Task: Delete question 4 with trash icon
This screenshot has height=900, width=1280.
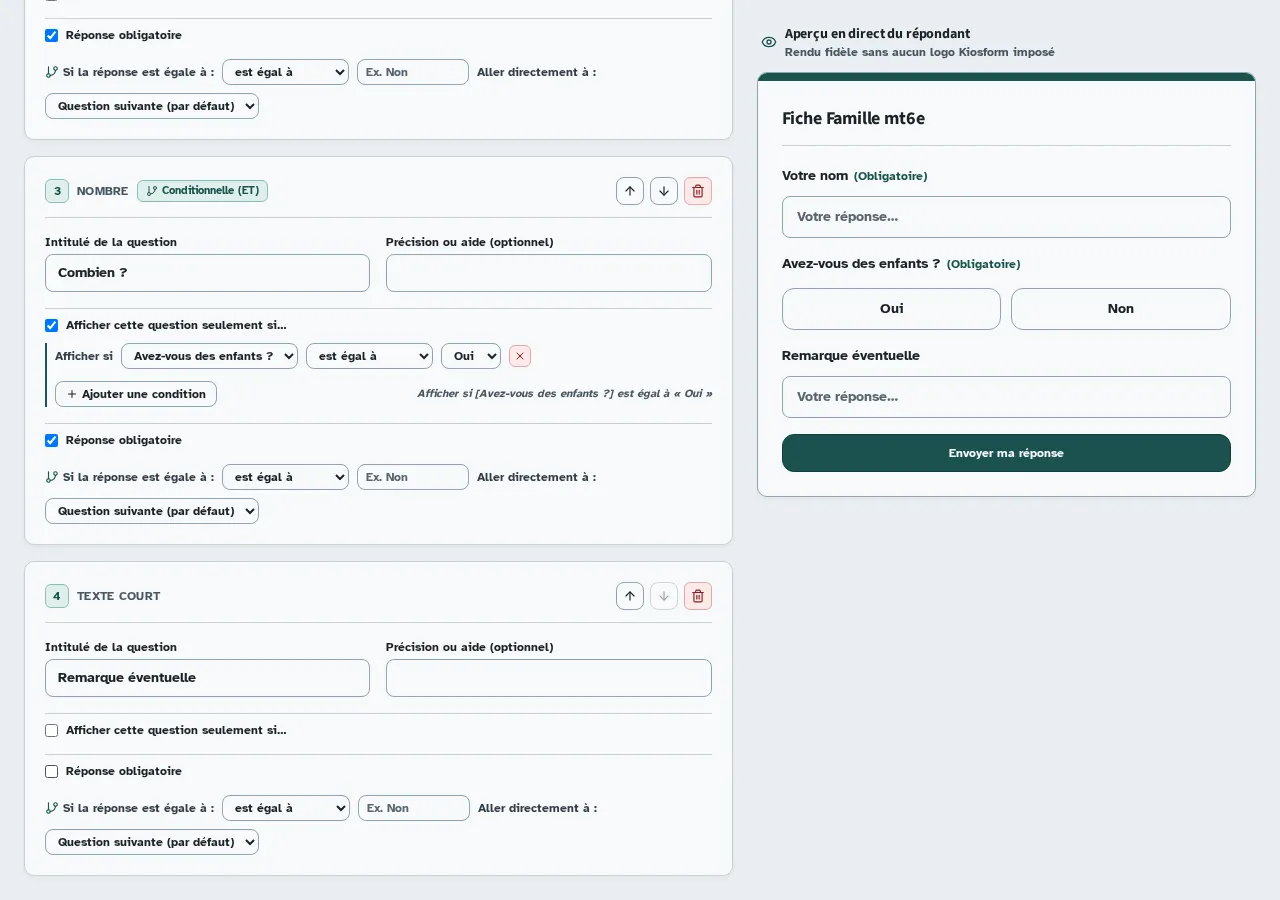Action: tap(698, 596)
